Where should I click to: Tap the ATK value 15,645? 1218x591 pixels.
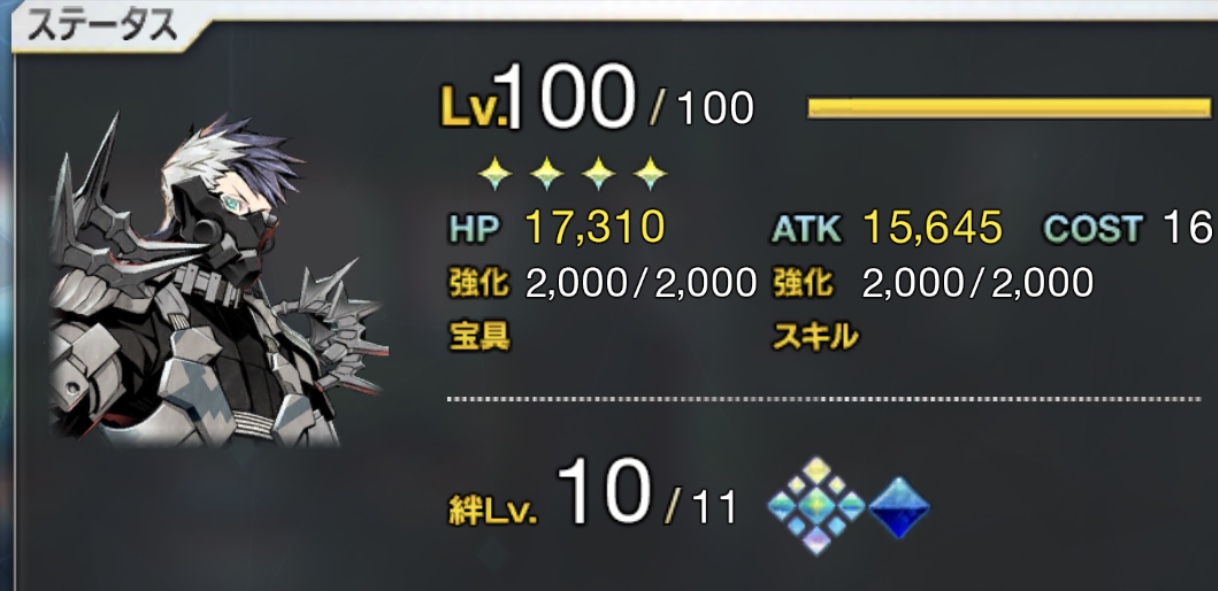(932, 229)
